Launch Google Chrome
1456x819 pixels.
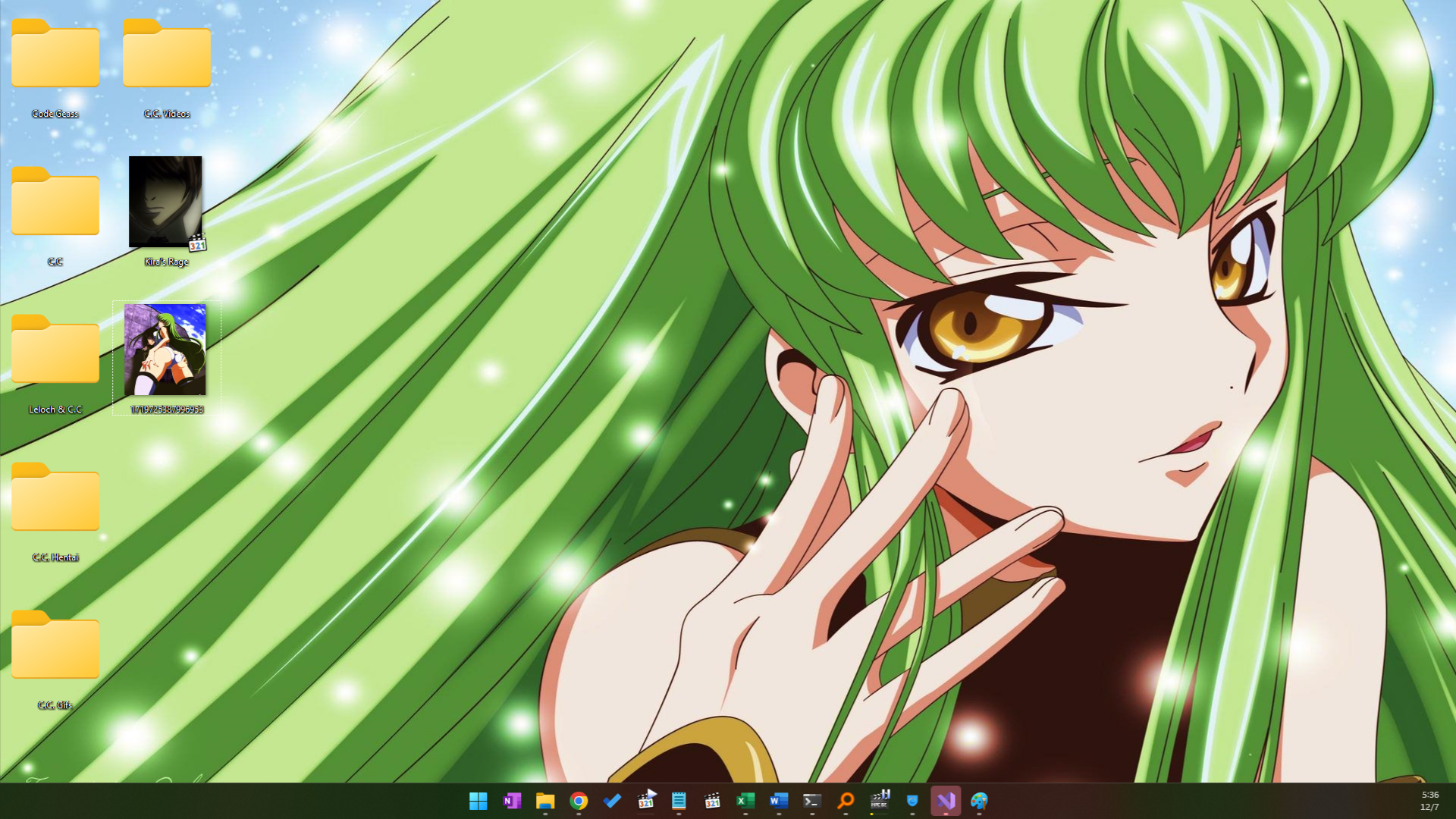coord(579,801)
